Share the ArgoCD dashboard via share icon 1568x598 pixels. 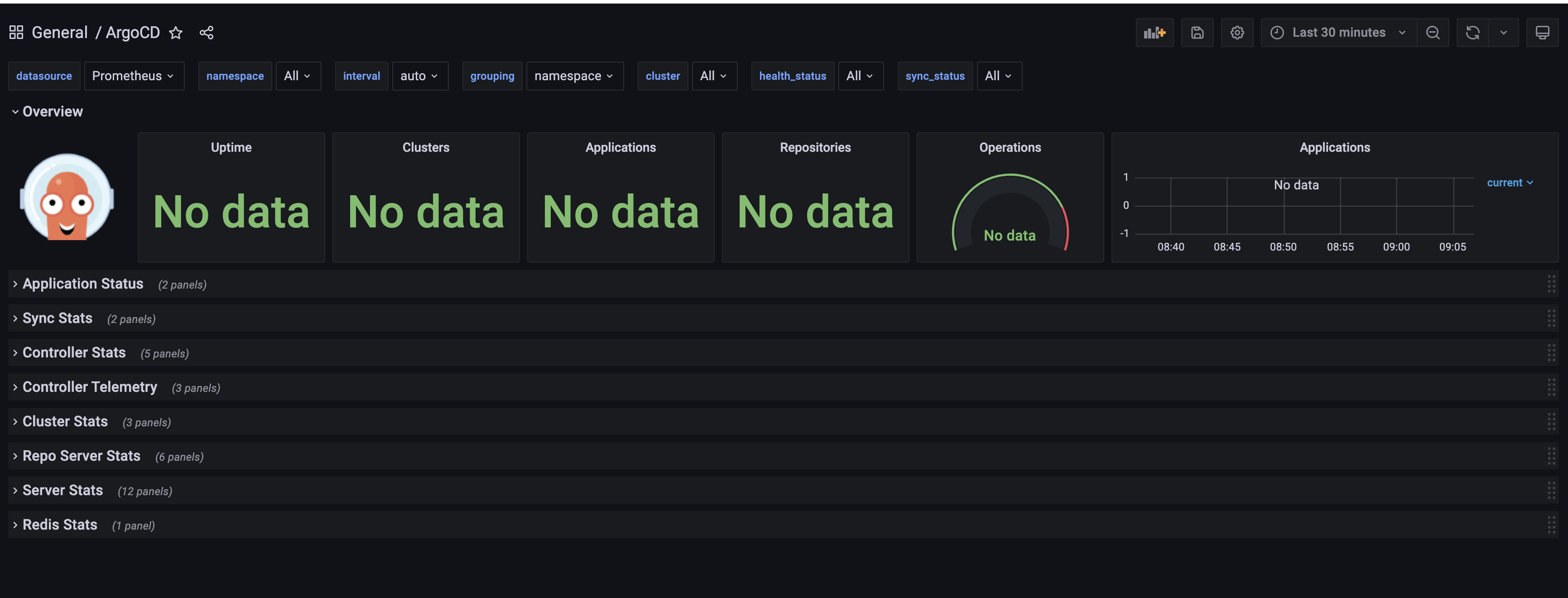tap(207, 32)
